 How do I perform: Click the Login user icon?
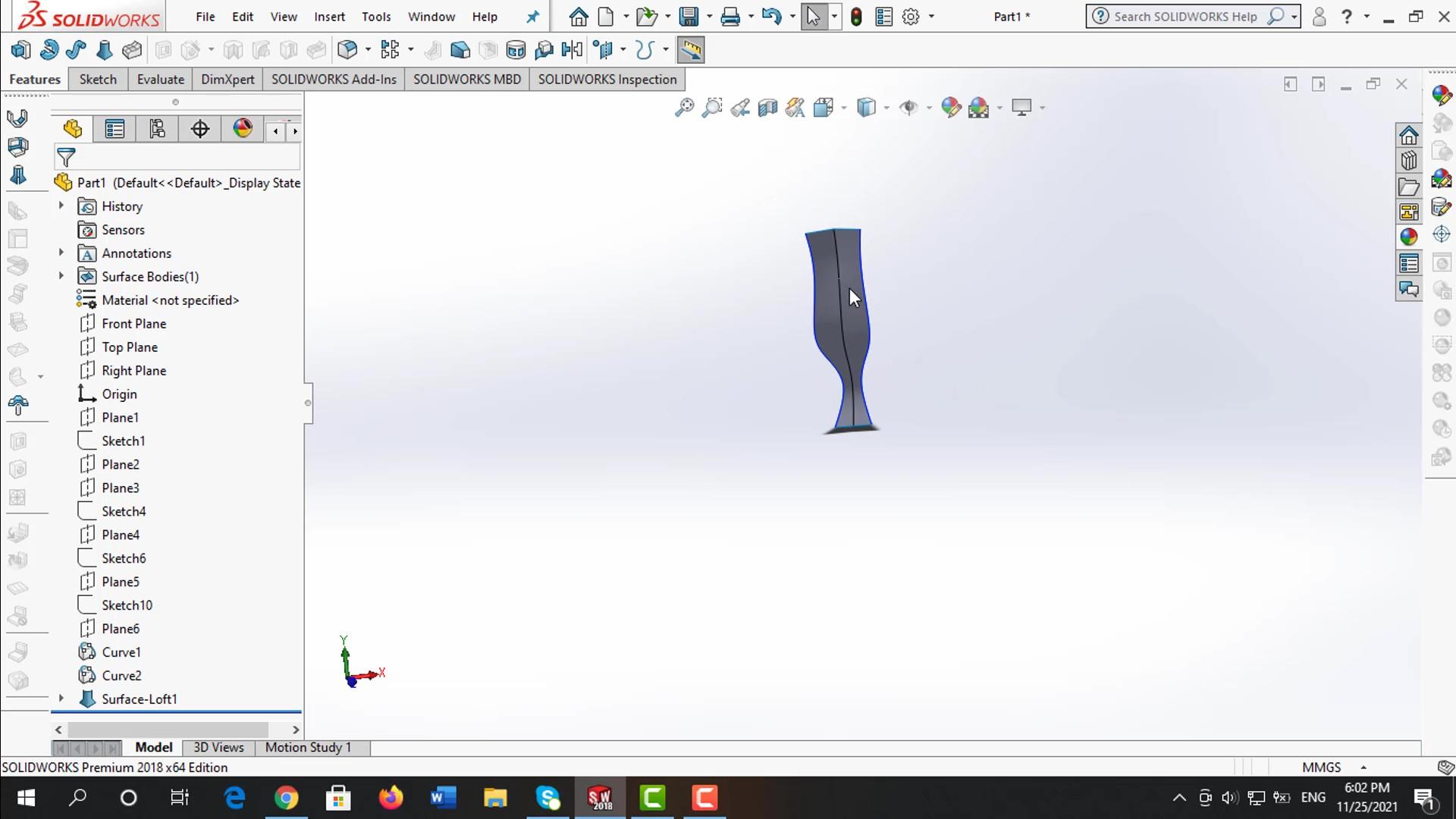1319,17
